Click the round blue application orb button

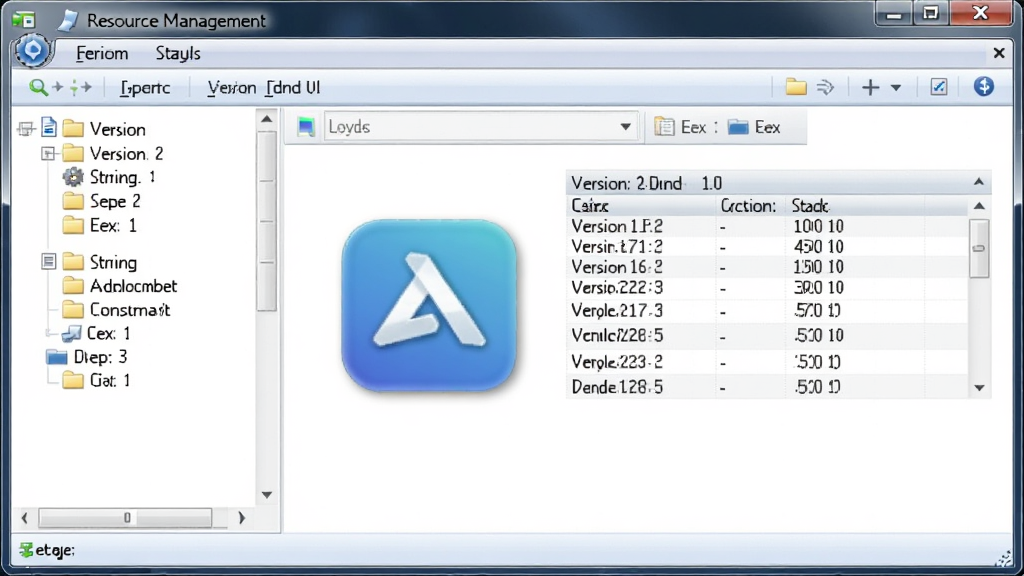pyautogui.click(x=33, y=51)
